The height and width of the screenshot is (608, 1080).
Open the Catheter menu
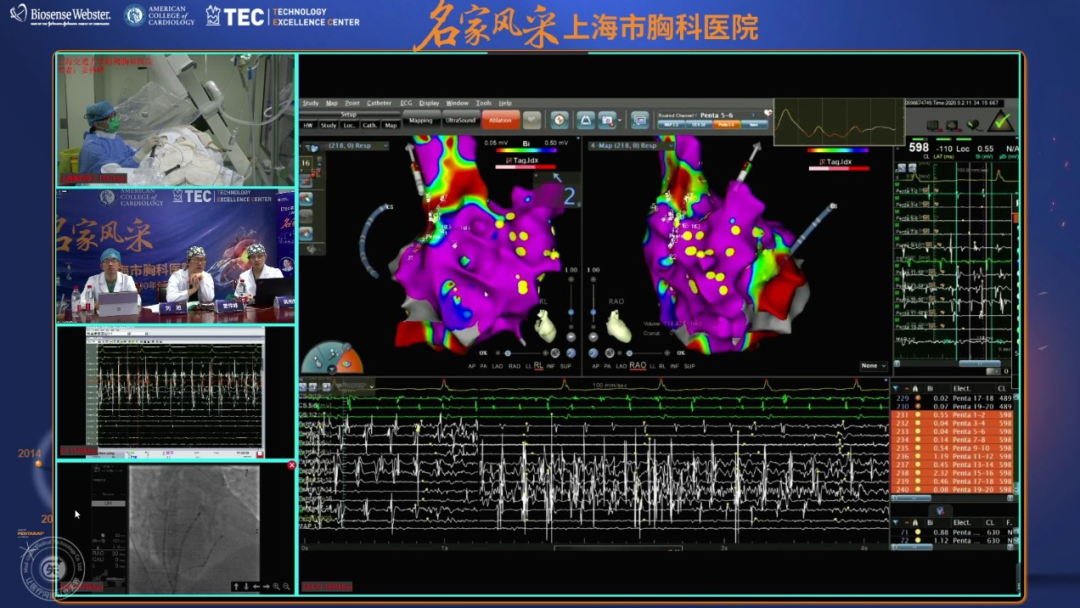tap(379, 103)
